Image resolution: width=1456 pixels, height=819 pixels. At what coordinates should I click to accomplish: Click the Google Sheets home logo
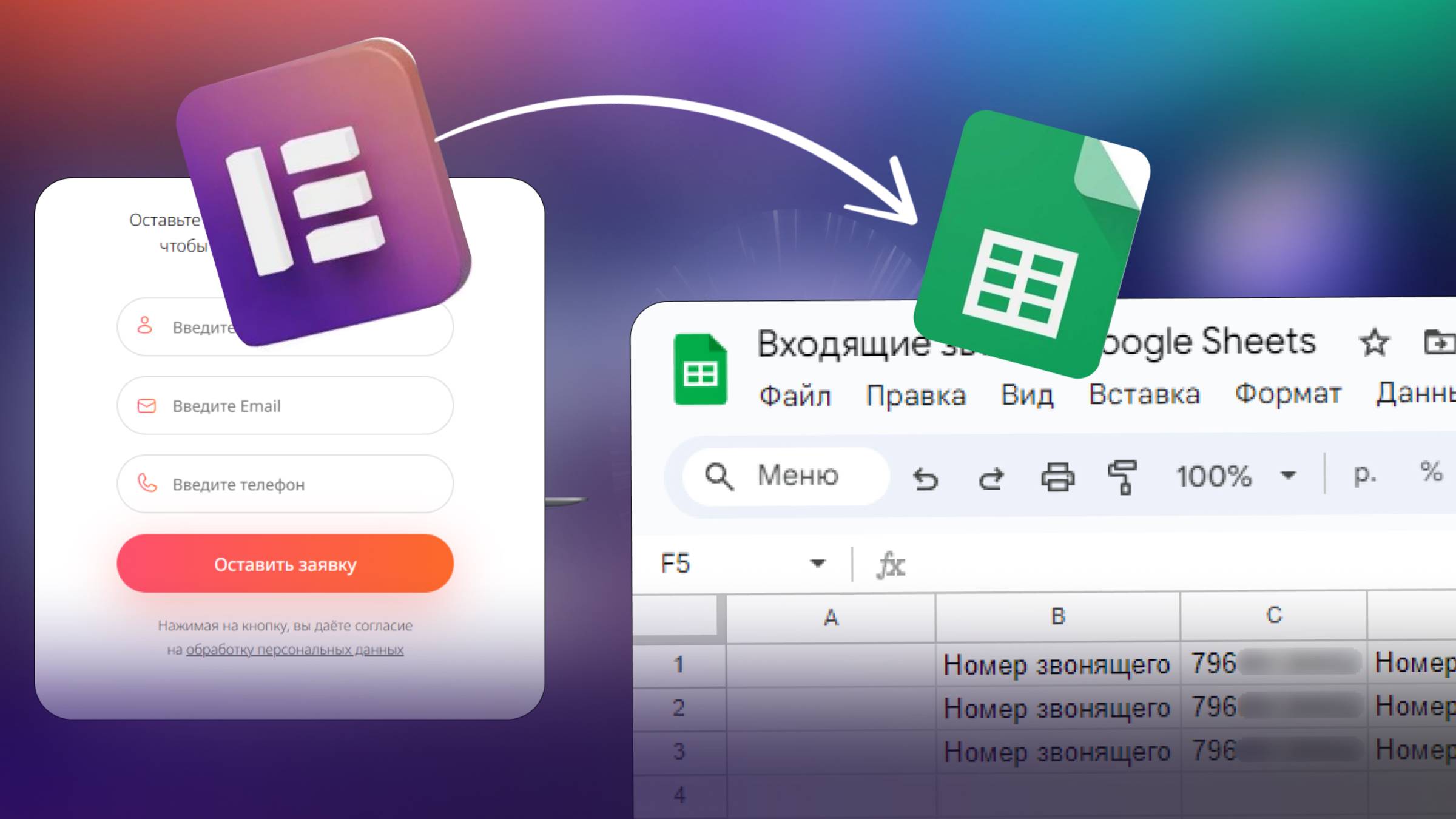pyautogui.click(x=700, y=369)
